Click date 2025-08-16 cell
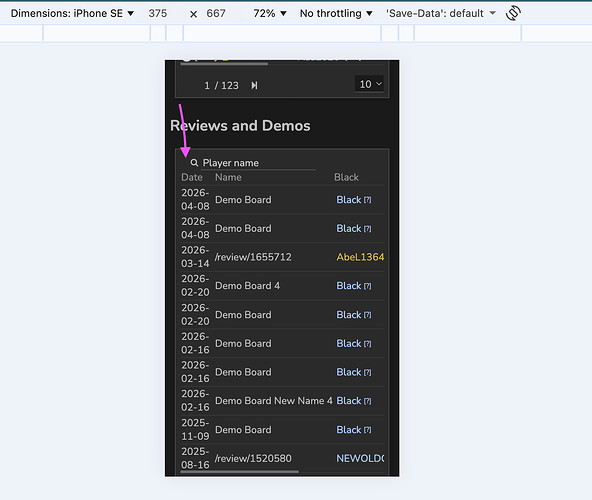 point(195,458)
